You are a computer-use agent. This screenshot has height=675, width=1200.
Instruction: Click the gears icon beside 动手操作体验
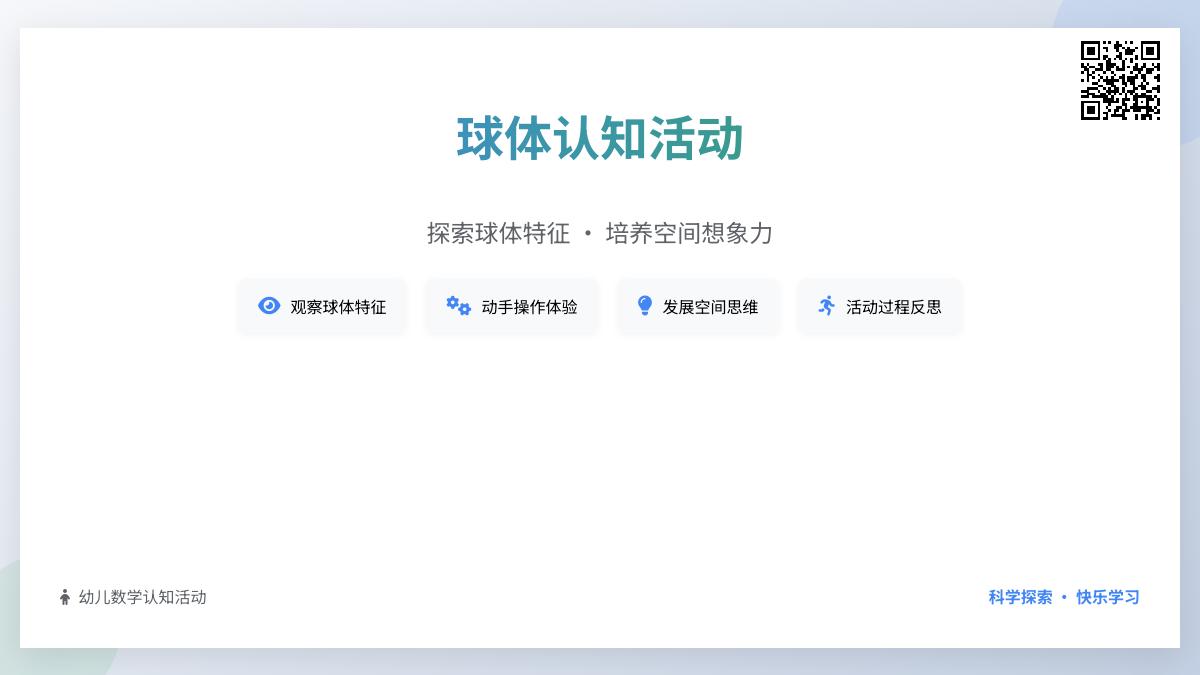458,306
